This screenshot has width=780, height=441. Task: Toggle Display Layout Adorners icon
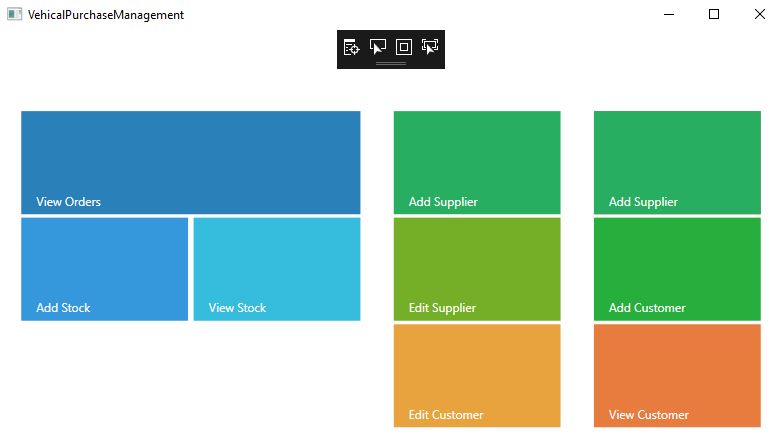tap(404, 47)
